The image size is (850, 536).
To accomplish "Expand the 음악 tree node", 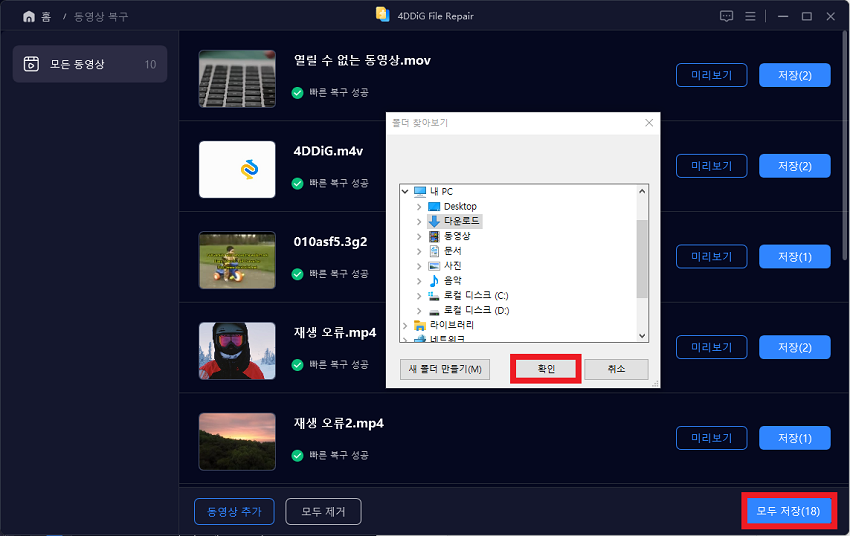I will tap(418, 281).
